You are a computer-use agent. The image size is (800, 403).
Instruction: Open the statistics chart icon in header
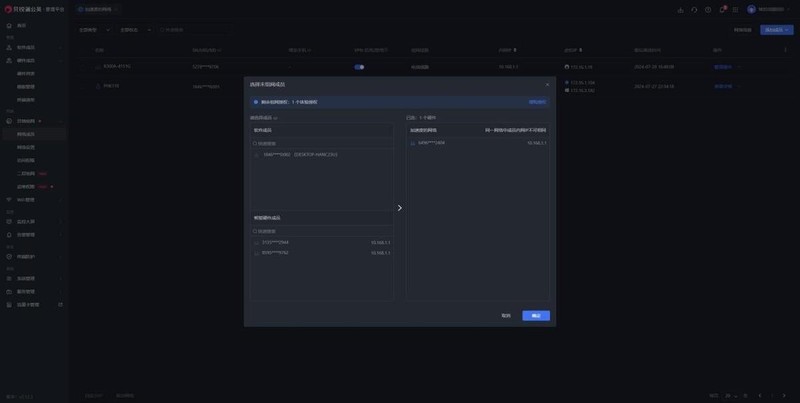[680, 10]
